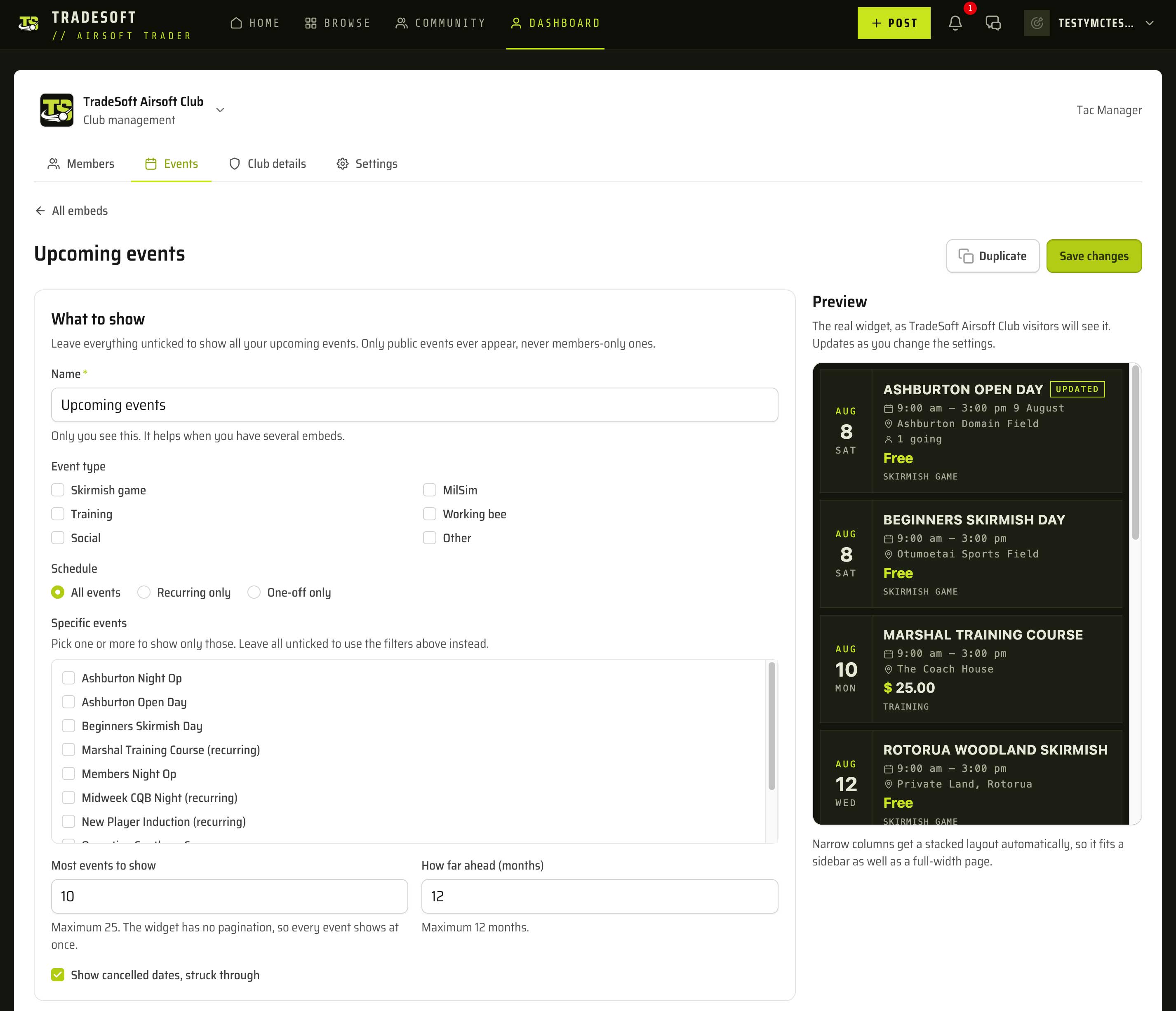The height and width of the screenshot is (1011, 1176).
Task: Open Dashboard in the top navigation
Action: (x=555, y=23)
